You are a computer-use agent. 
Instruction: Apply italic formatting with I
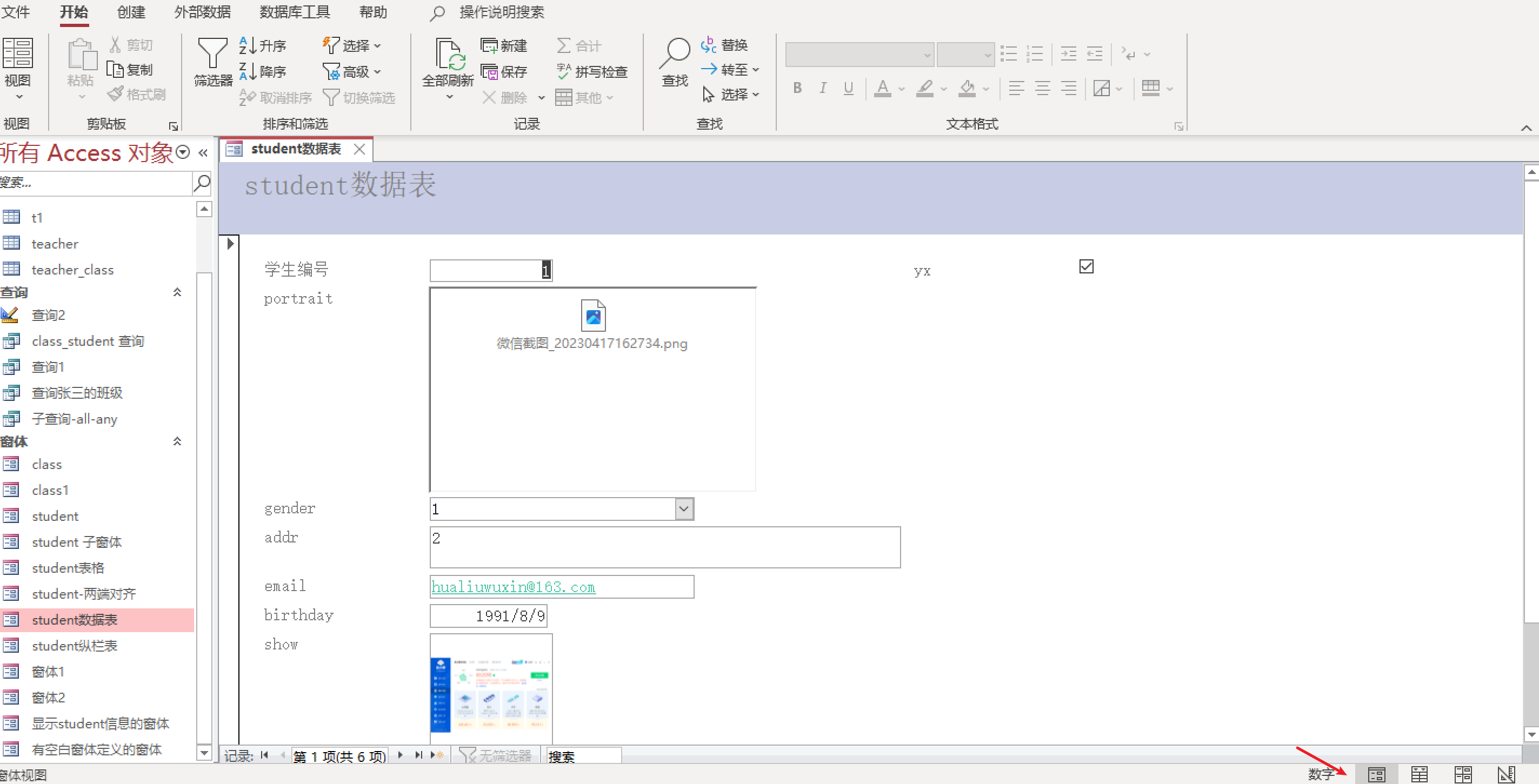pos(823,88)
